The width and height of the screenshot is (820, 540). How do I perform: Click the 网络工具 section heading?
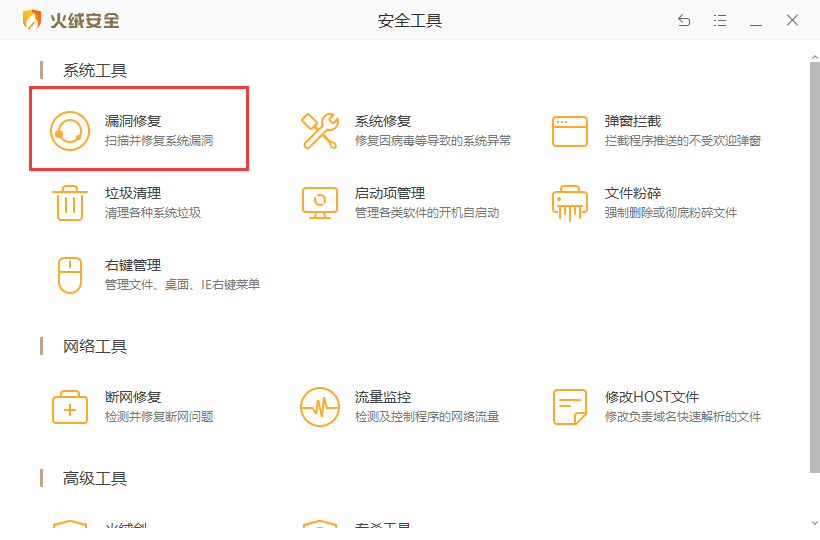coord(95,347)
